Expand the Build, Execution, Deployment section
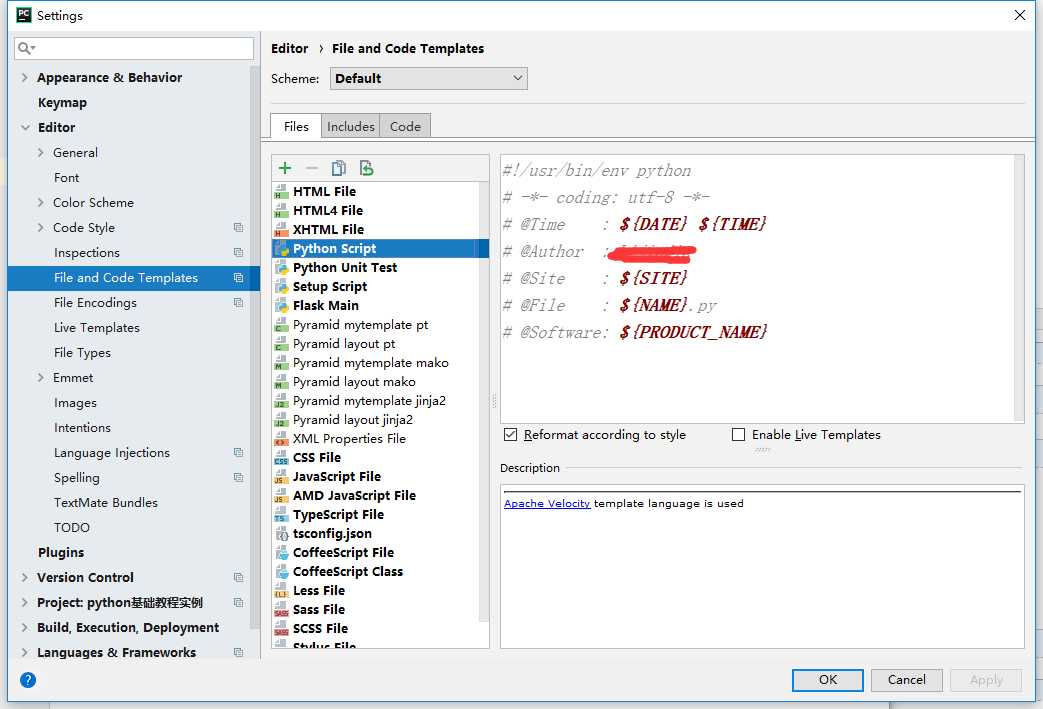The width and height of the screenshot is (1043, 709). pyautogui.click(x=25, y=628)
